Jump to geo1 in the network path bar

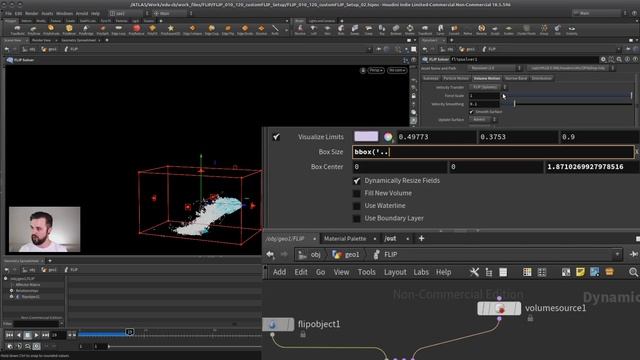point(346,254)
